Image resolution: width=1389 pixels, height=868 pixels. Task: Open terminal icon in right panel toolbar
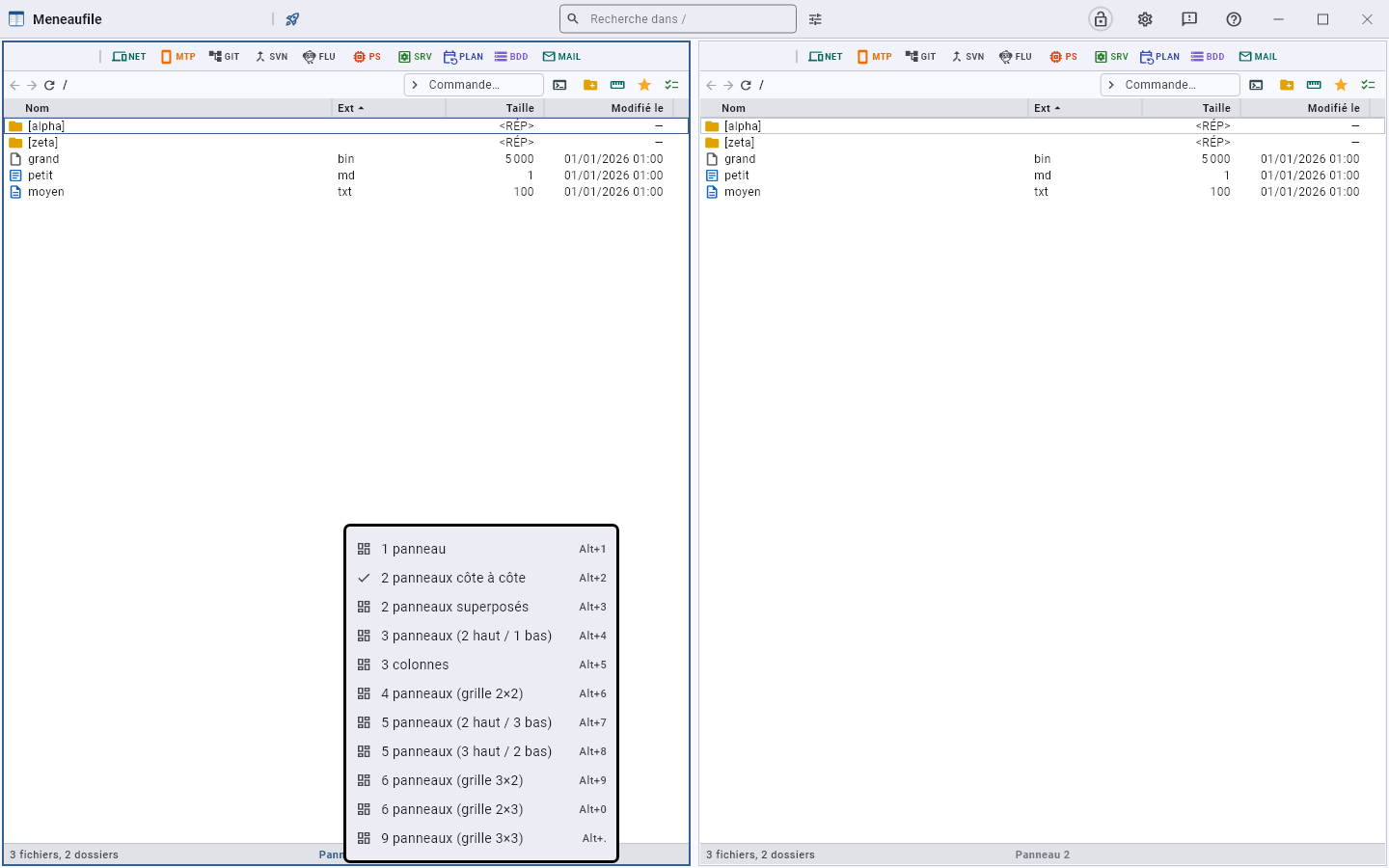1256,85
